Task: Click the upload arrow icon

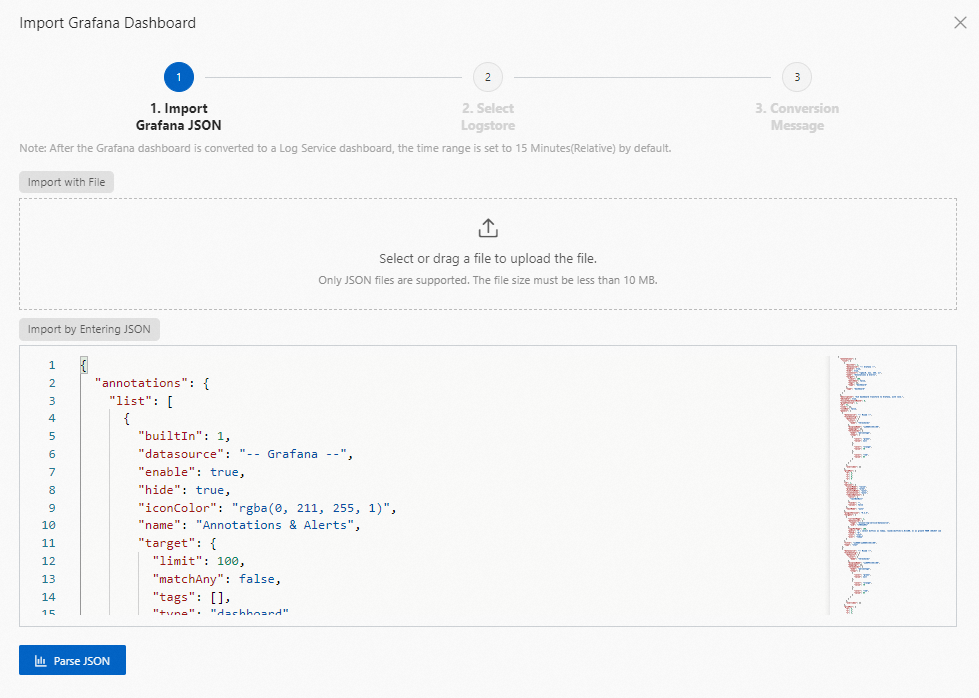Action: 488,228
